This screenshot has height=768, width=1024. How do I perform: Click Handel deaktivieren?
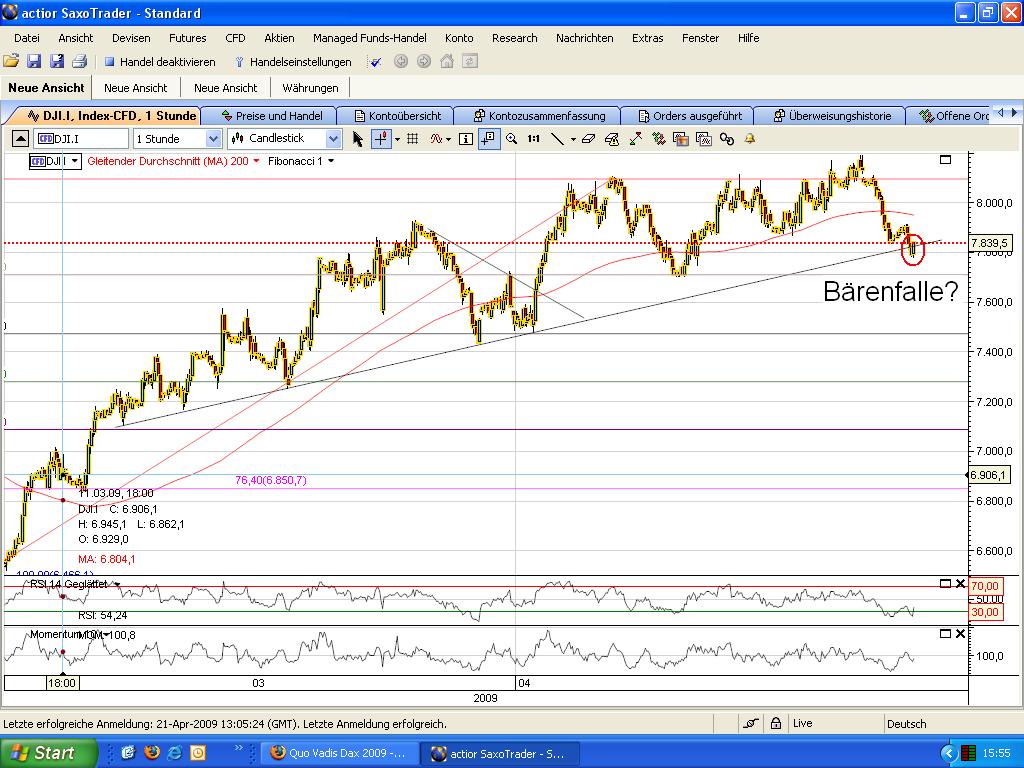(166, 61)
